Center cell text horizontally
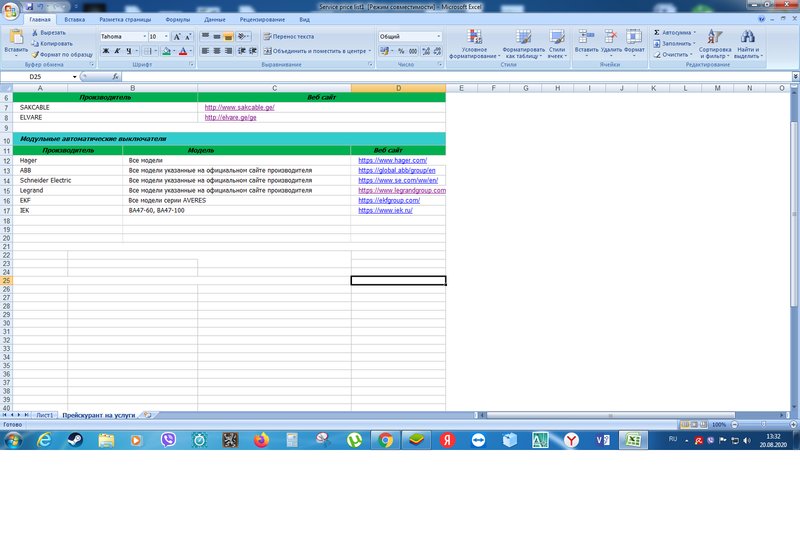 (x=217, y=51)
